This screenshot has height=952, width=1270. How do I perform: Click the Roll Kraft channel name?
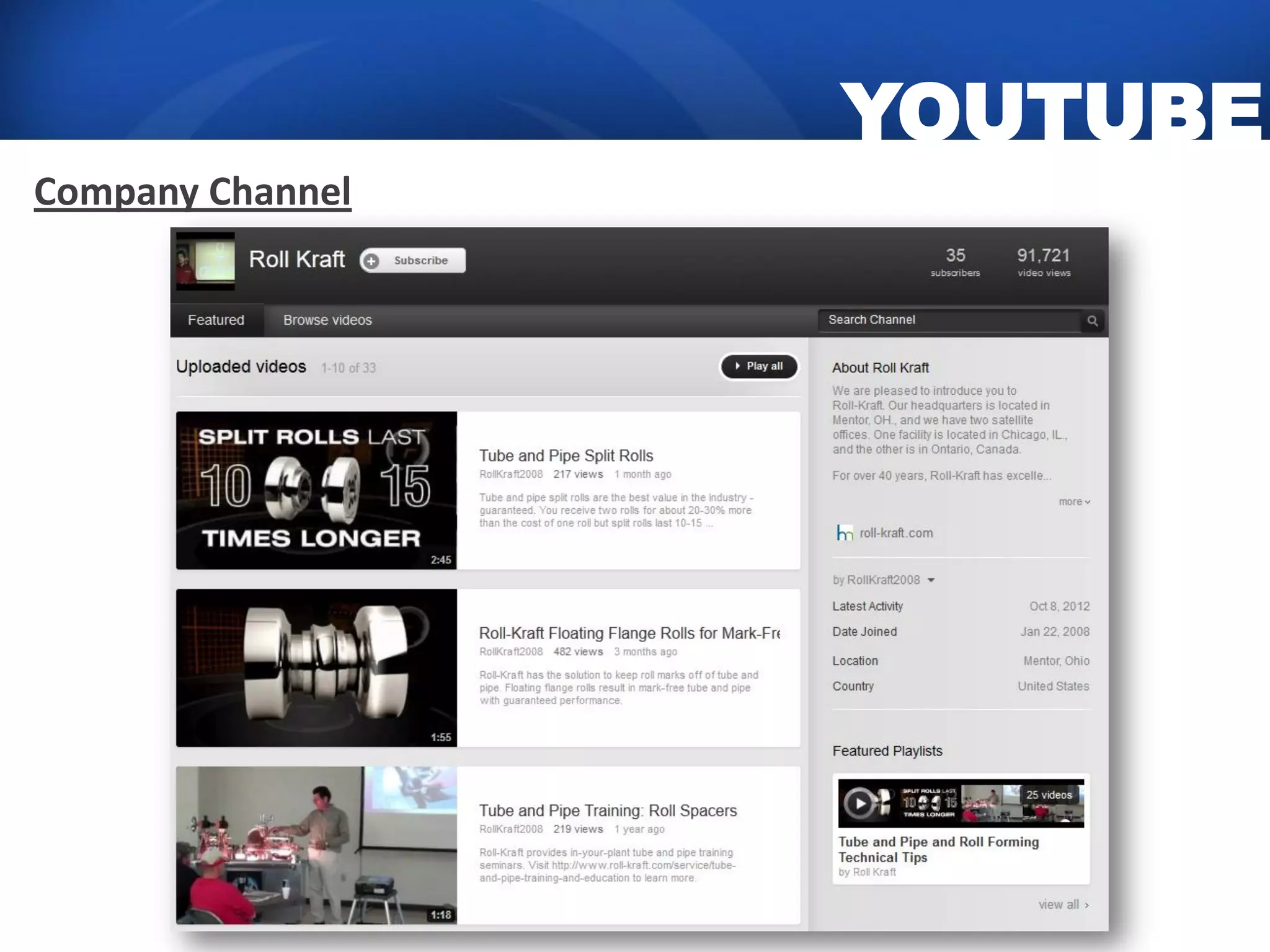(297, 259)
